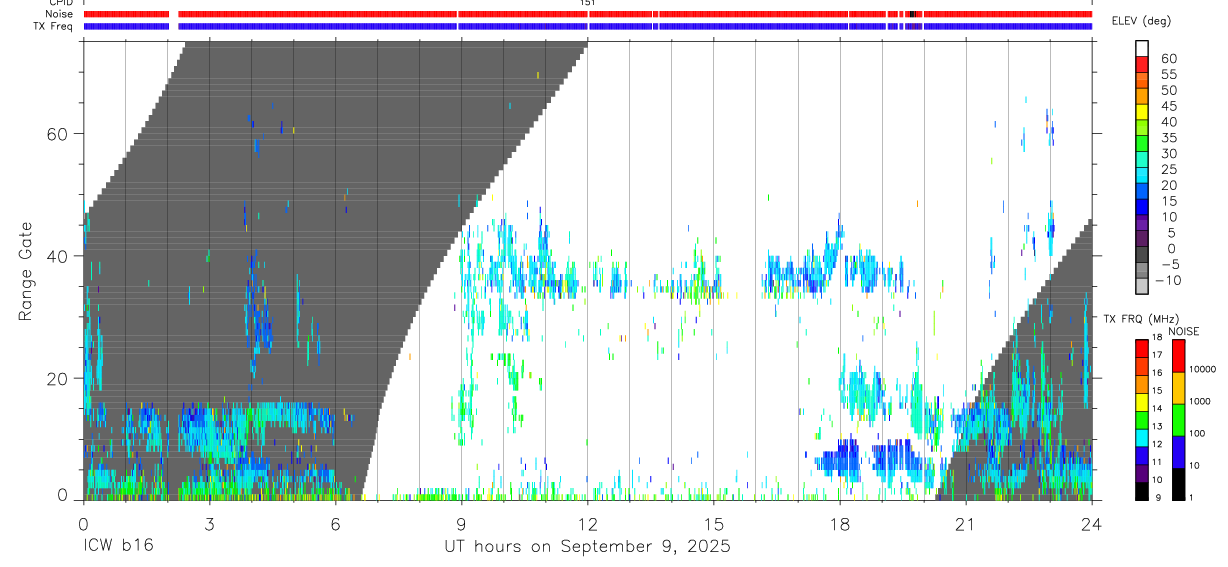Click x-axis tick label '3'
This screenshot has height=567, width=1228.
point(209,524)
